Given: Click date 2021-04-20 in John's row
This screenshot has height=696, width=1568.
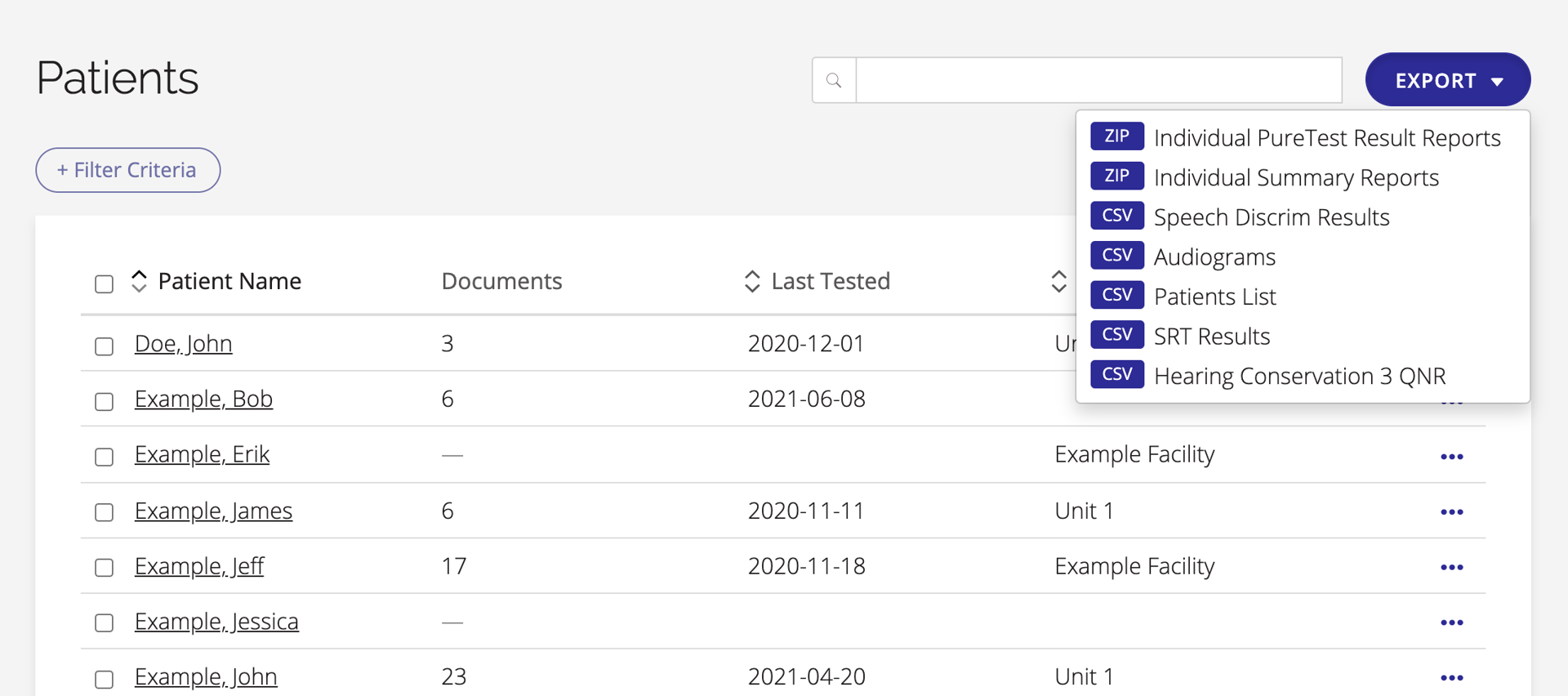Looking at the screenshot, I should [806, 676].
